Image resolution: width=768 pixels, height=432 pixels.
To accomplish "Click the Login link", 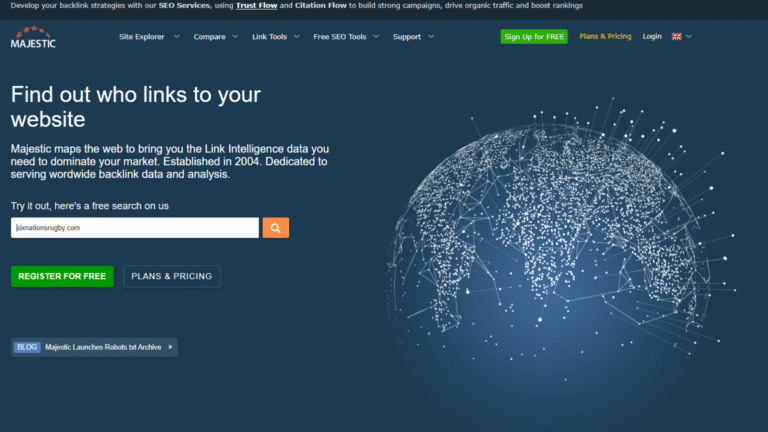I will (652, 36).
